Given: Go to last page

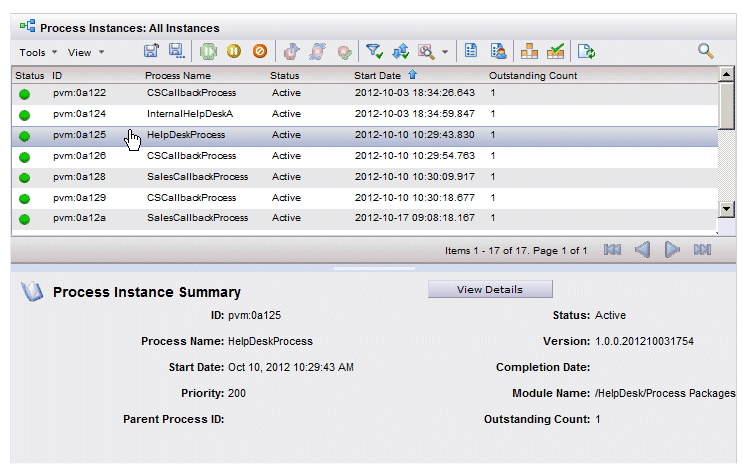Looking at the screenshot, I should [x=702, y=250].
